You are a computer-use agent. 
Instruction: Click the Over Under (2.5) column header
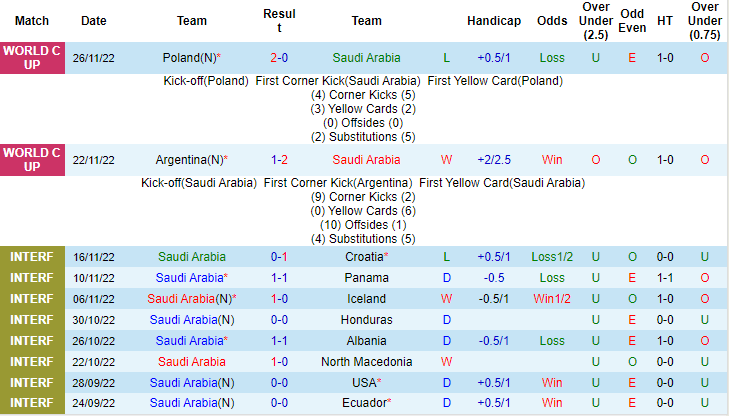[x=596, y=21]
